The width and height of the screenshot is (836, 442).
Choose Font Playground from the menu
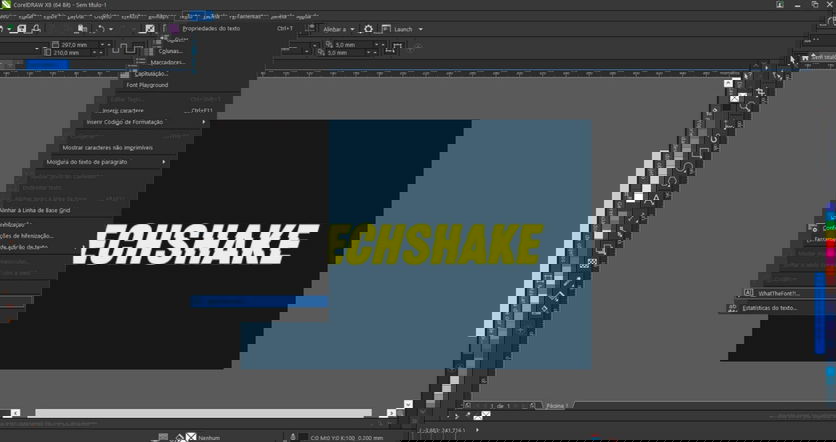(147, 85)
